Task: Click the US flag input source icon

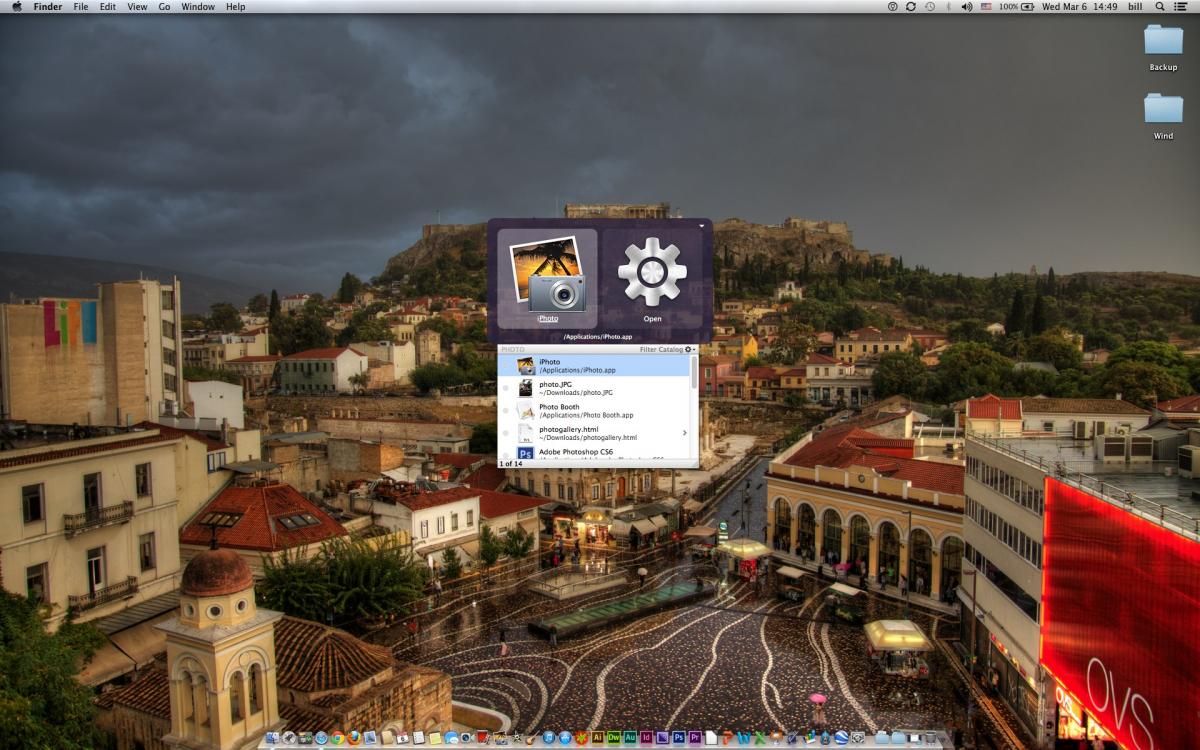Action: click(986, 6)
